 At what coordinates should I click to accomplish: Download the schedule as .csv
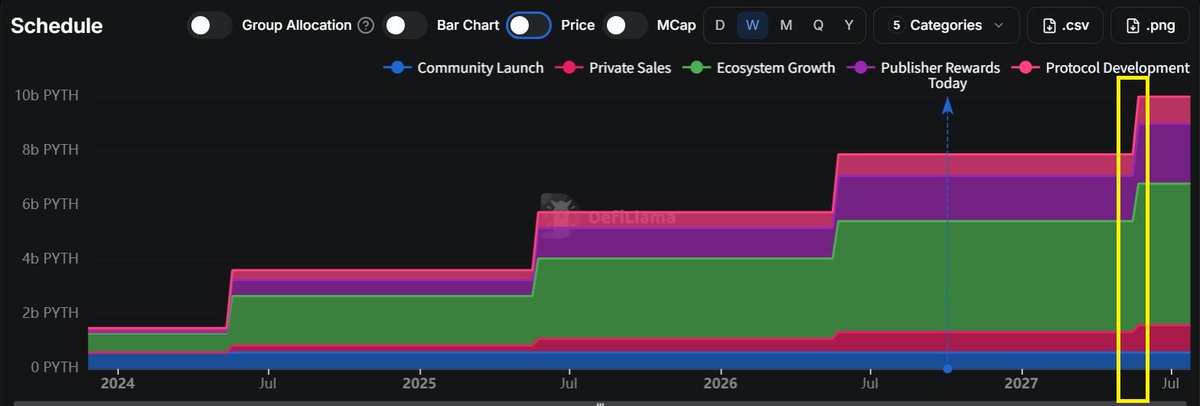(x=1065, y=25)
